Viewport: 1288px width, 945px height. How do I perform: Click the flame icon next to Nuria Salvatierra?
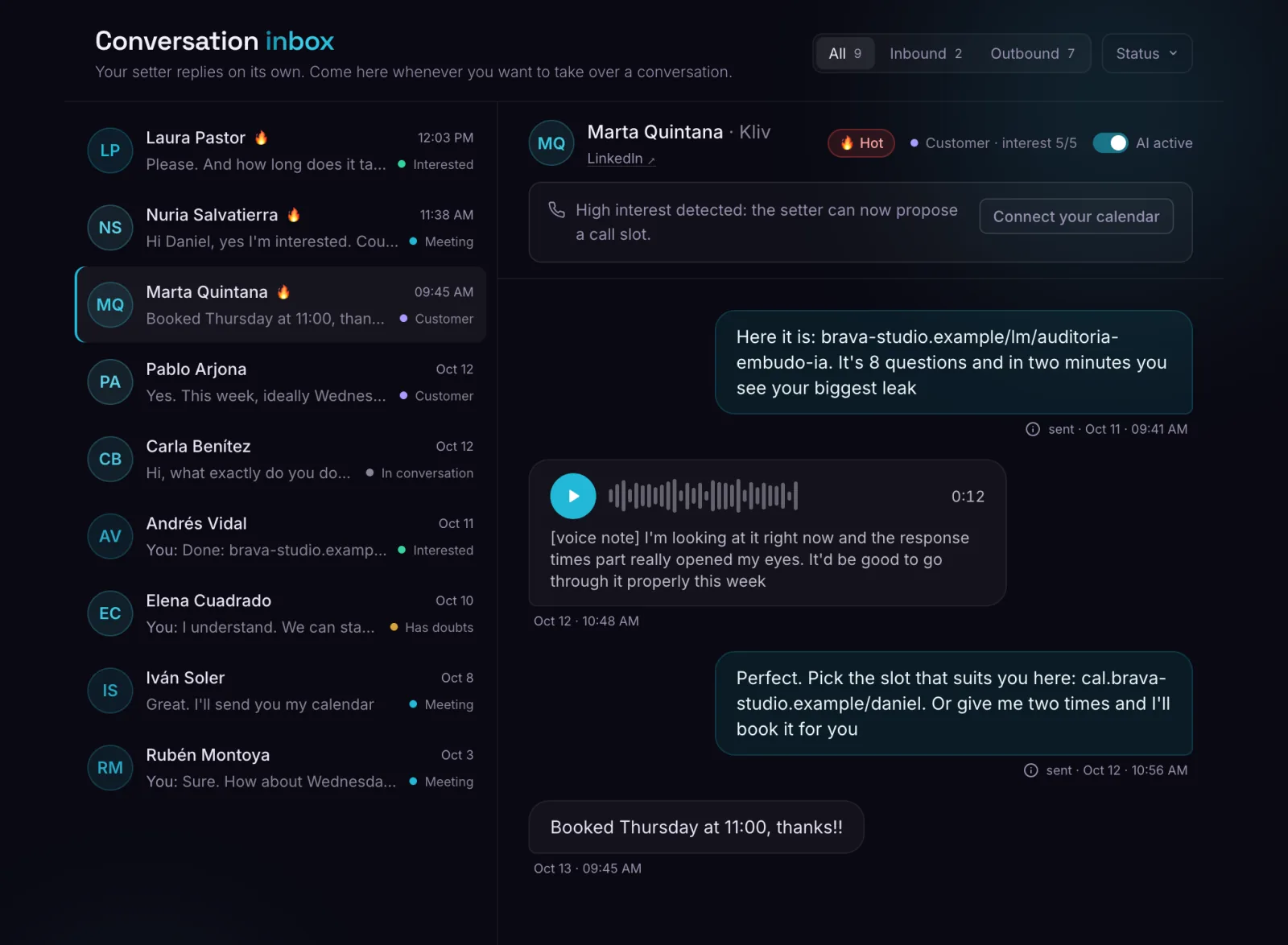click(294, 215)
